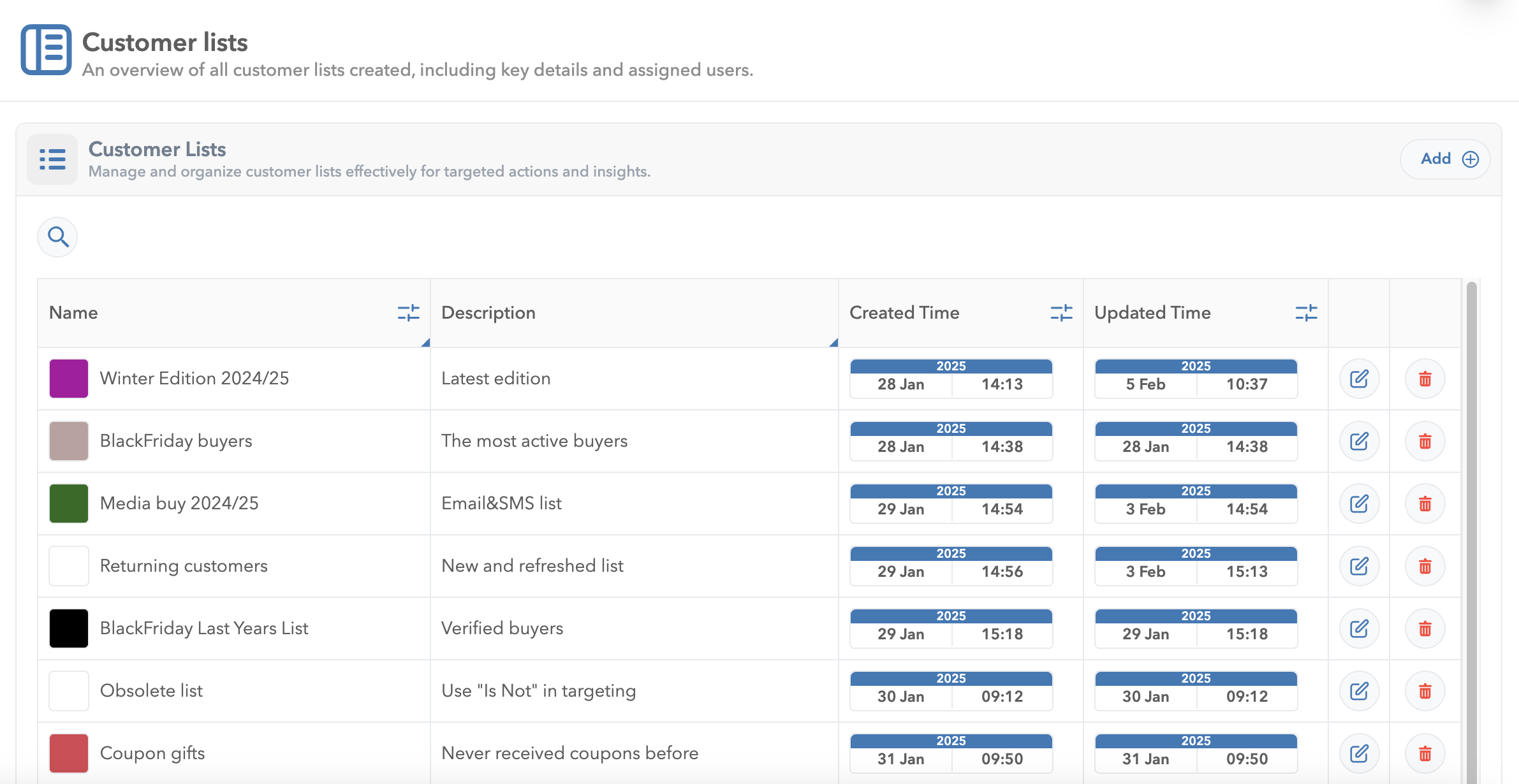This screenshot has width=1519, height=784.
Task: Delete the Returning customers list
Action: click(x=1425, y=566)
